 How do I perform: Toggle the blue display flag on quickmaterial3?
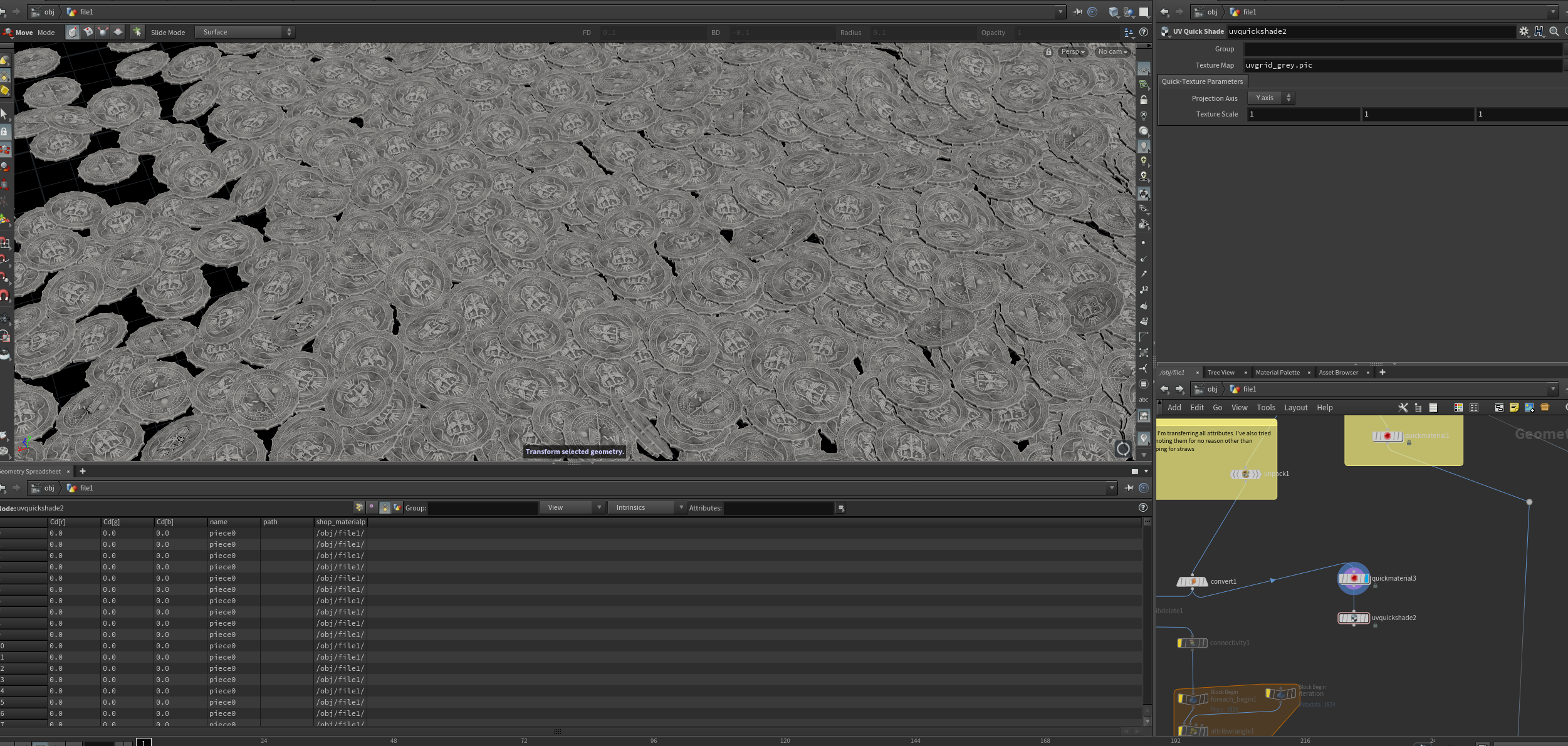[1366, 579]
